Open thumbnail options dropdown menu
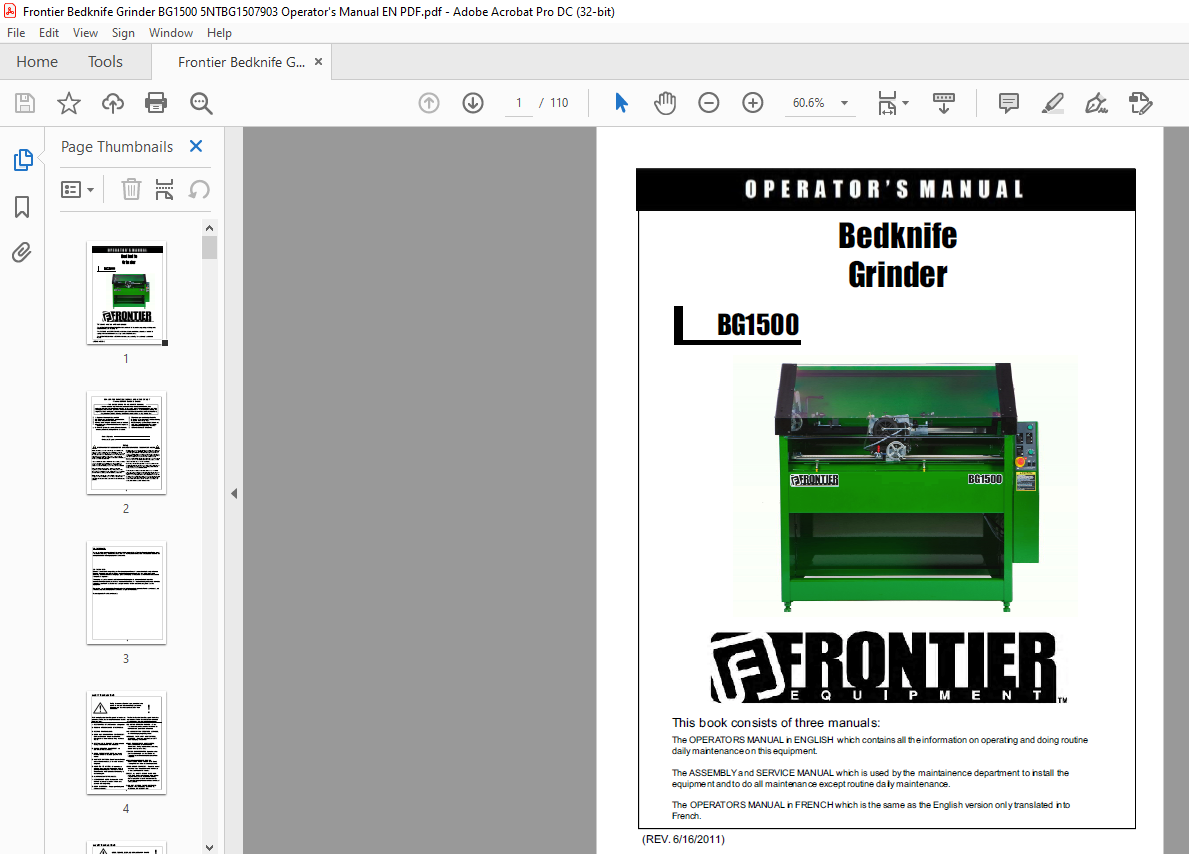The width and height of the screenshot is (1189, 854). click(77, 189)
